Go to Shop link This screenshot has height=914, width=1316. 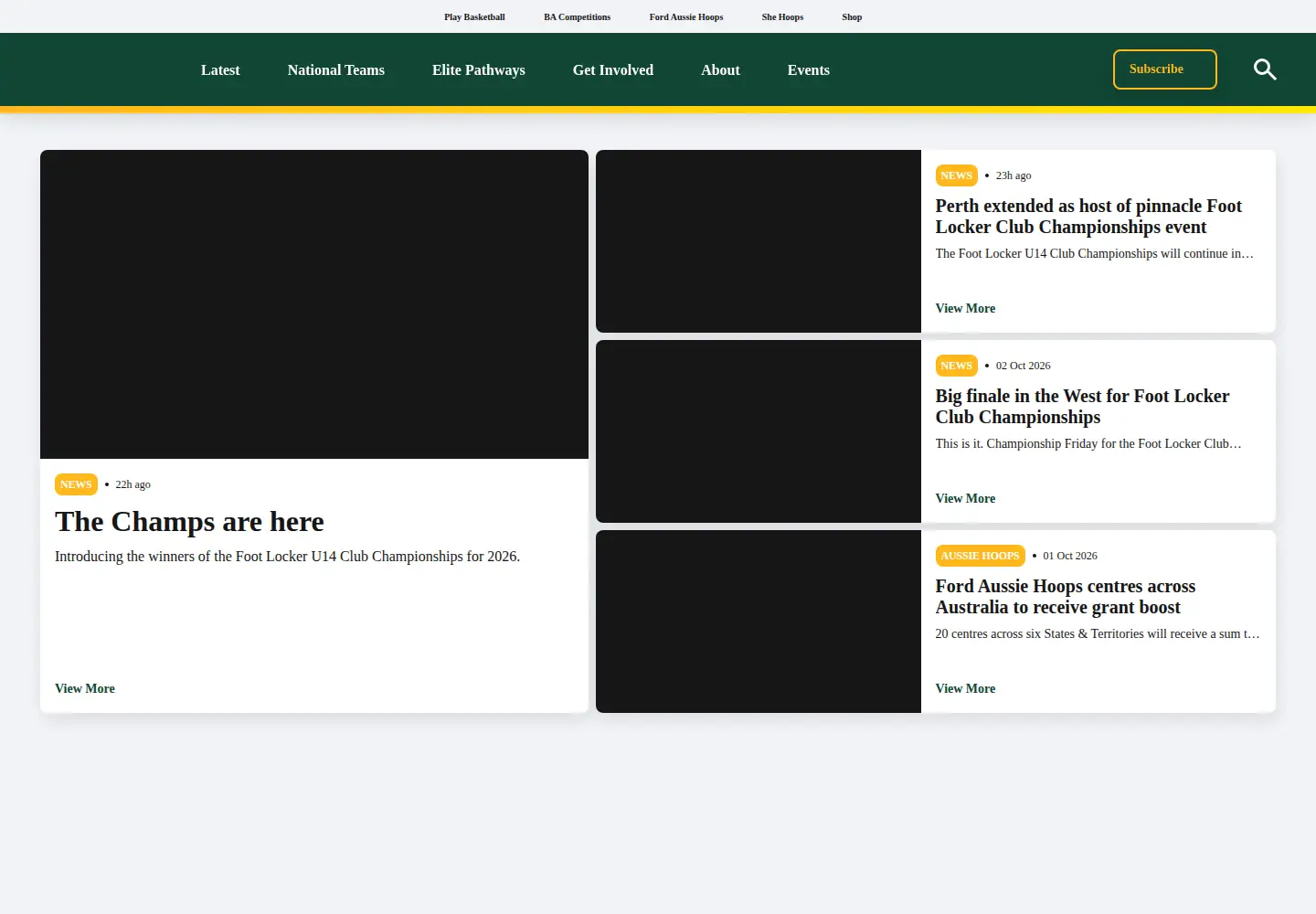852,17
